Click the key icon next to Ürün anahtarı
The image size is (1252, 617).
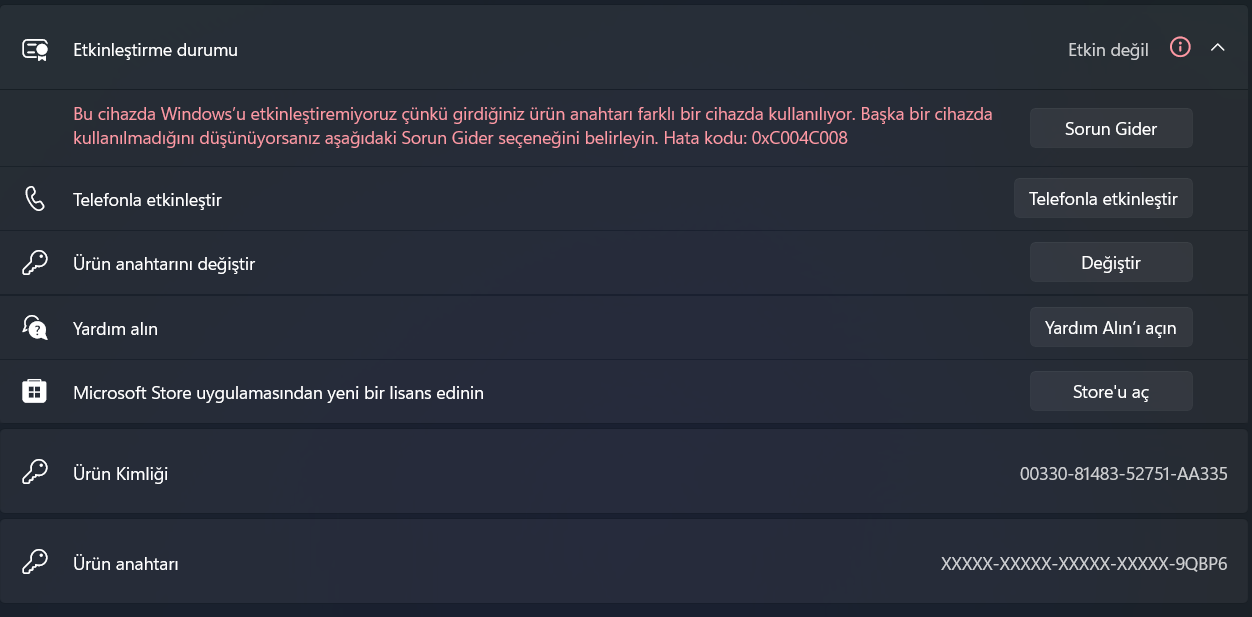[35, 563]
